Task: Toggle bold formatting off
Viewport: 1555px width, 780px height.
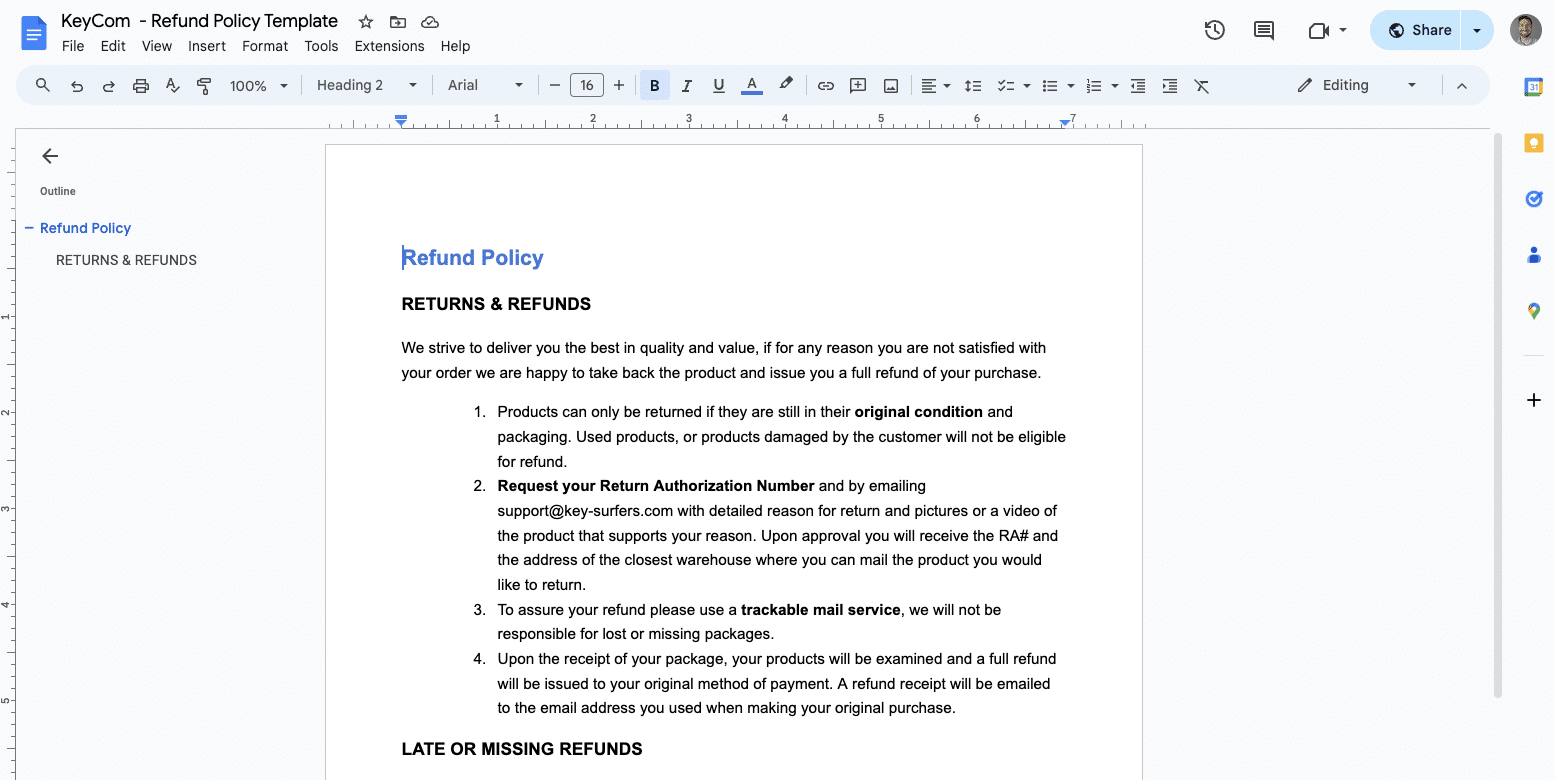Action: pos(654,85)
